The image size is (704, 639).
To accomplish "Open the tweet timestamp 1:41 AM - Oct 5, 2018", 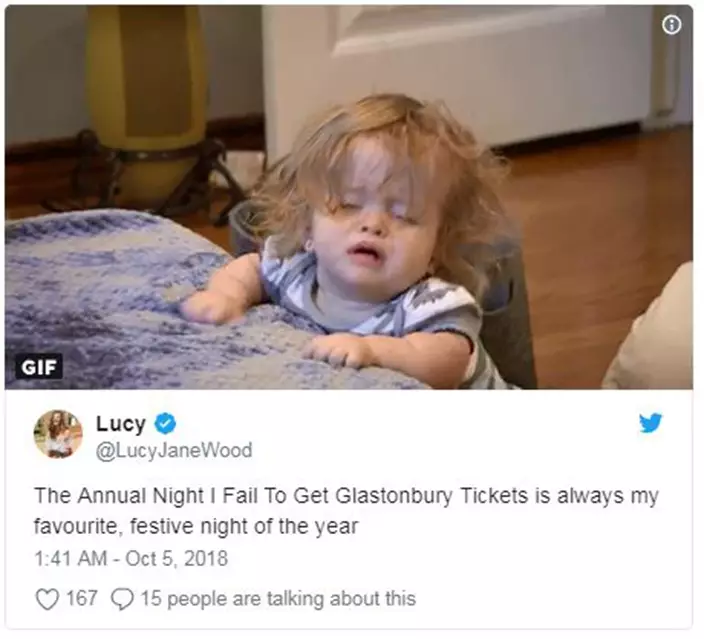I will point(131,559).
